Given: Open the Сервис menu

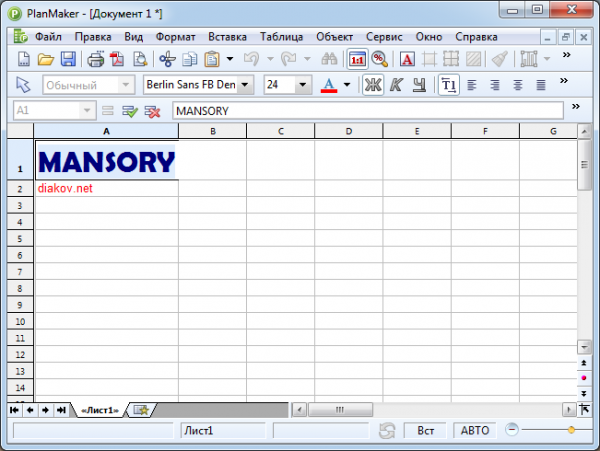Looking at the screenshot, I should [384, 37].
